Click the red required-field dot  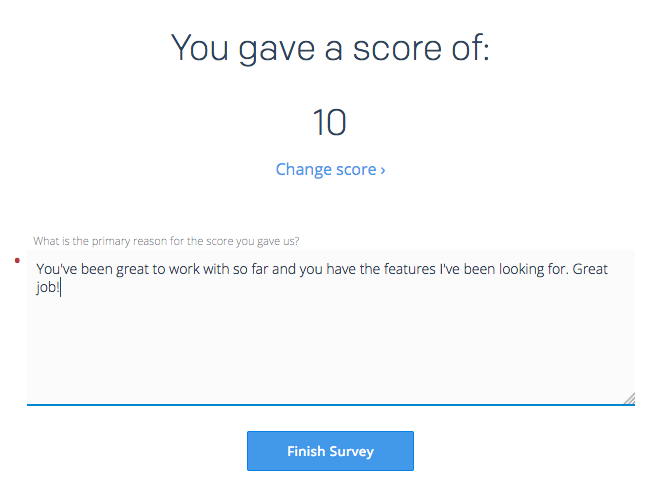pos(17,261)
